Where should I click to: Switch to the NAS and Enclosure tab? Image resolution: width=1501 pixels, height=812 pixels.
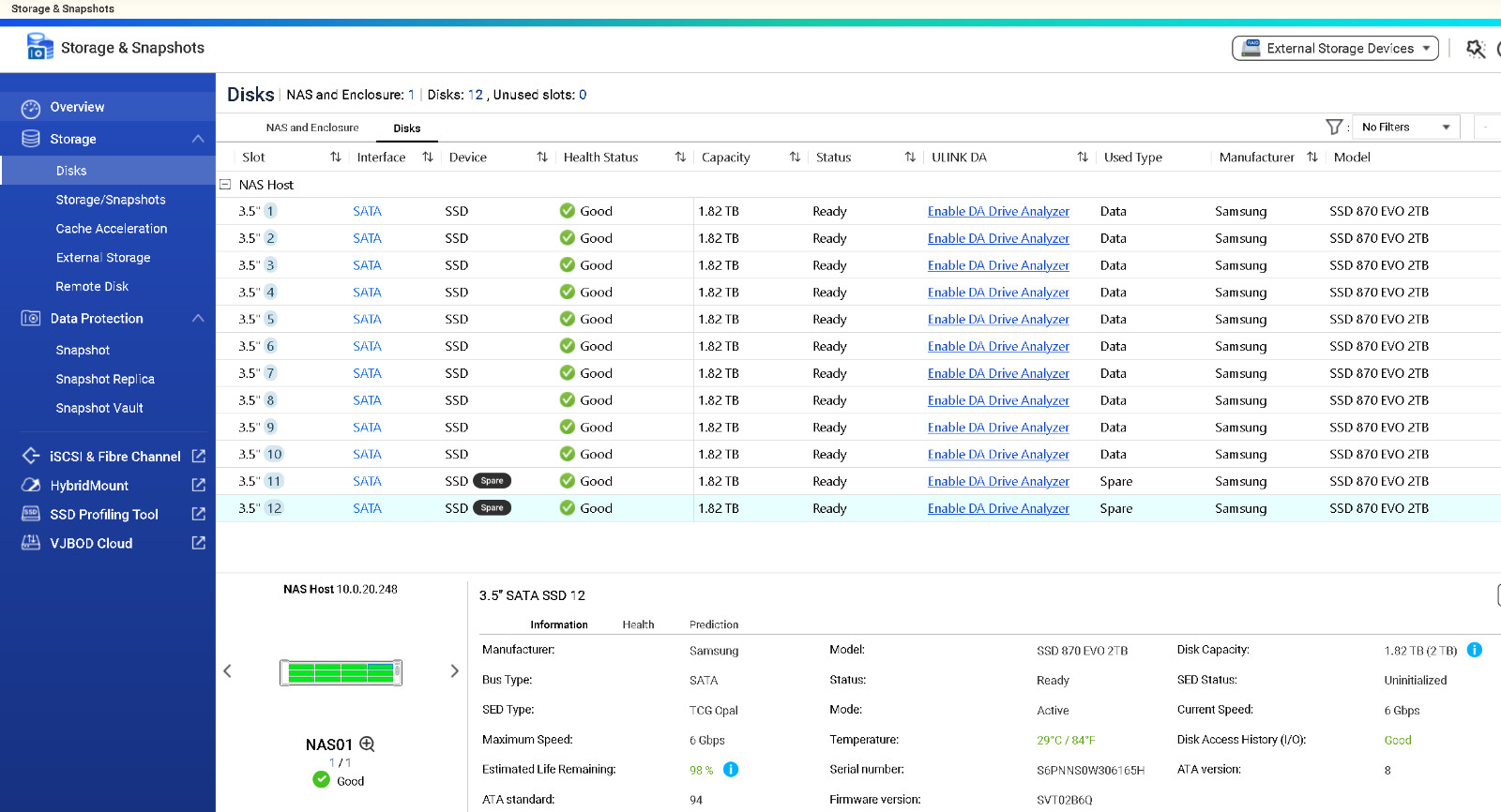tap(311, 128)
